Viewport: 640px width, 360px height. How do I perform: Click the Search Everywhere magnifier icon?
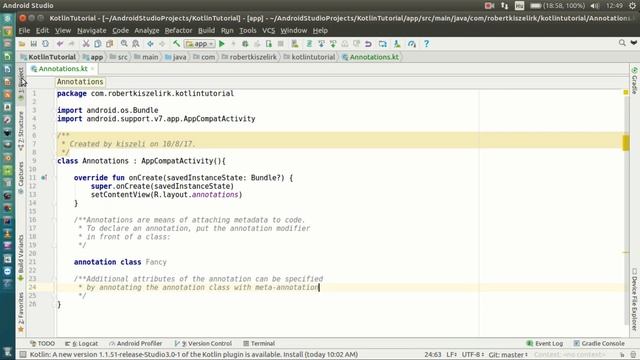click(x=622, y=43)
